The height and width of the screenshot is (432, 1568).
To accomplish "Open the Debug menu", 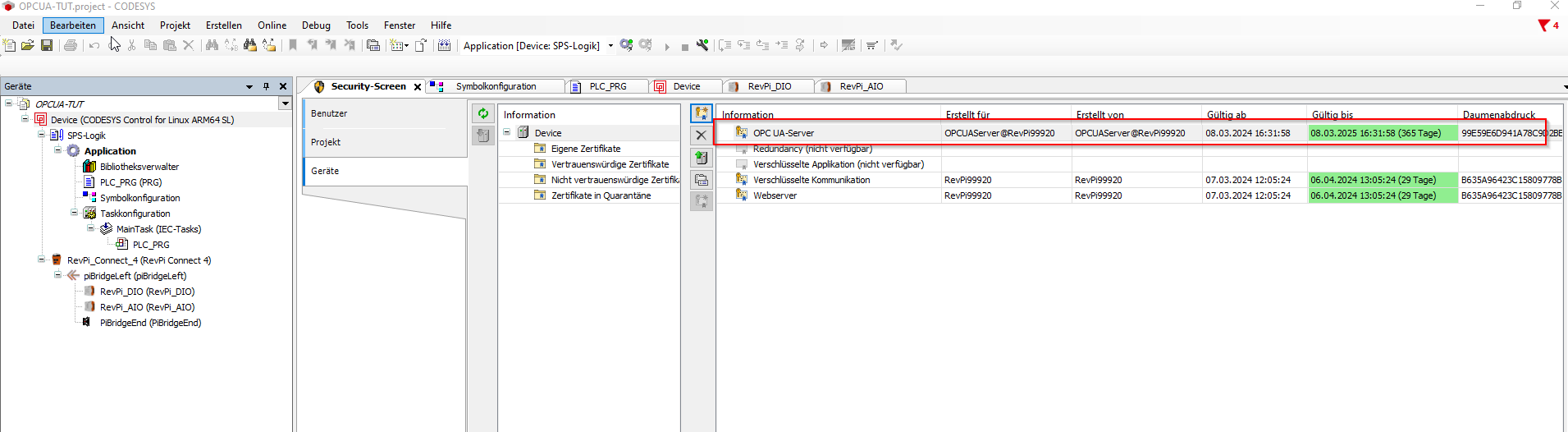I will [316, 25].
